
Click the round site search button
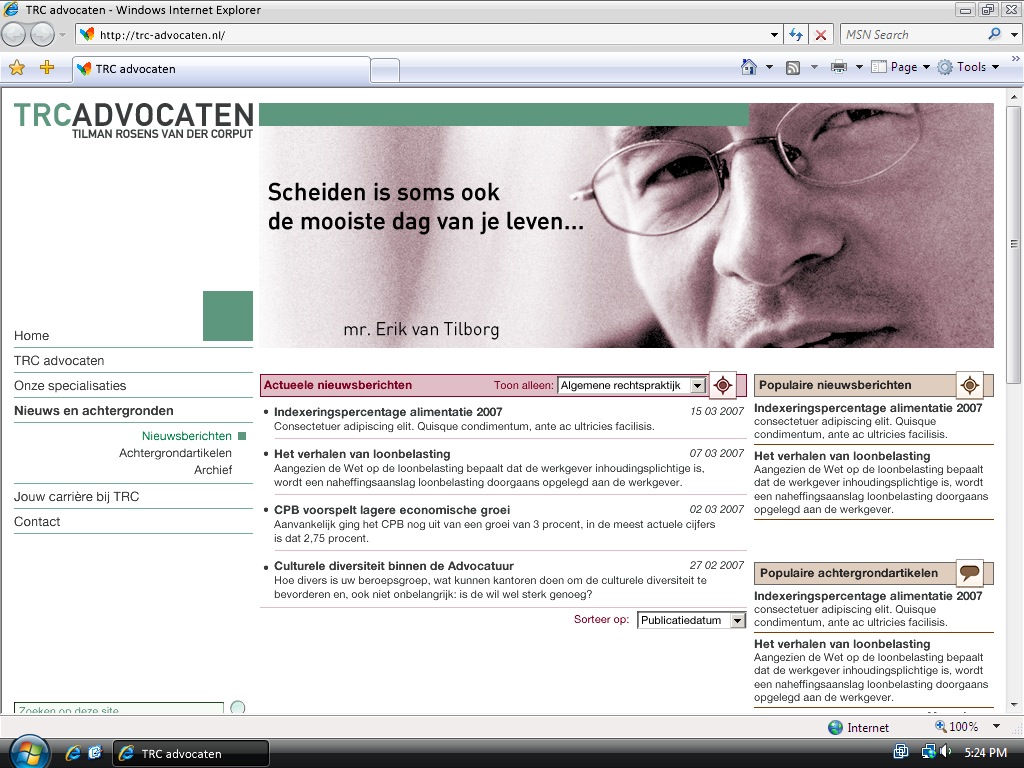(x=238, y=707)
